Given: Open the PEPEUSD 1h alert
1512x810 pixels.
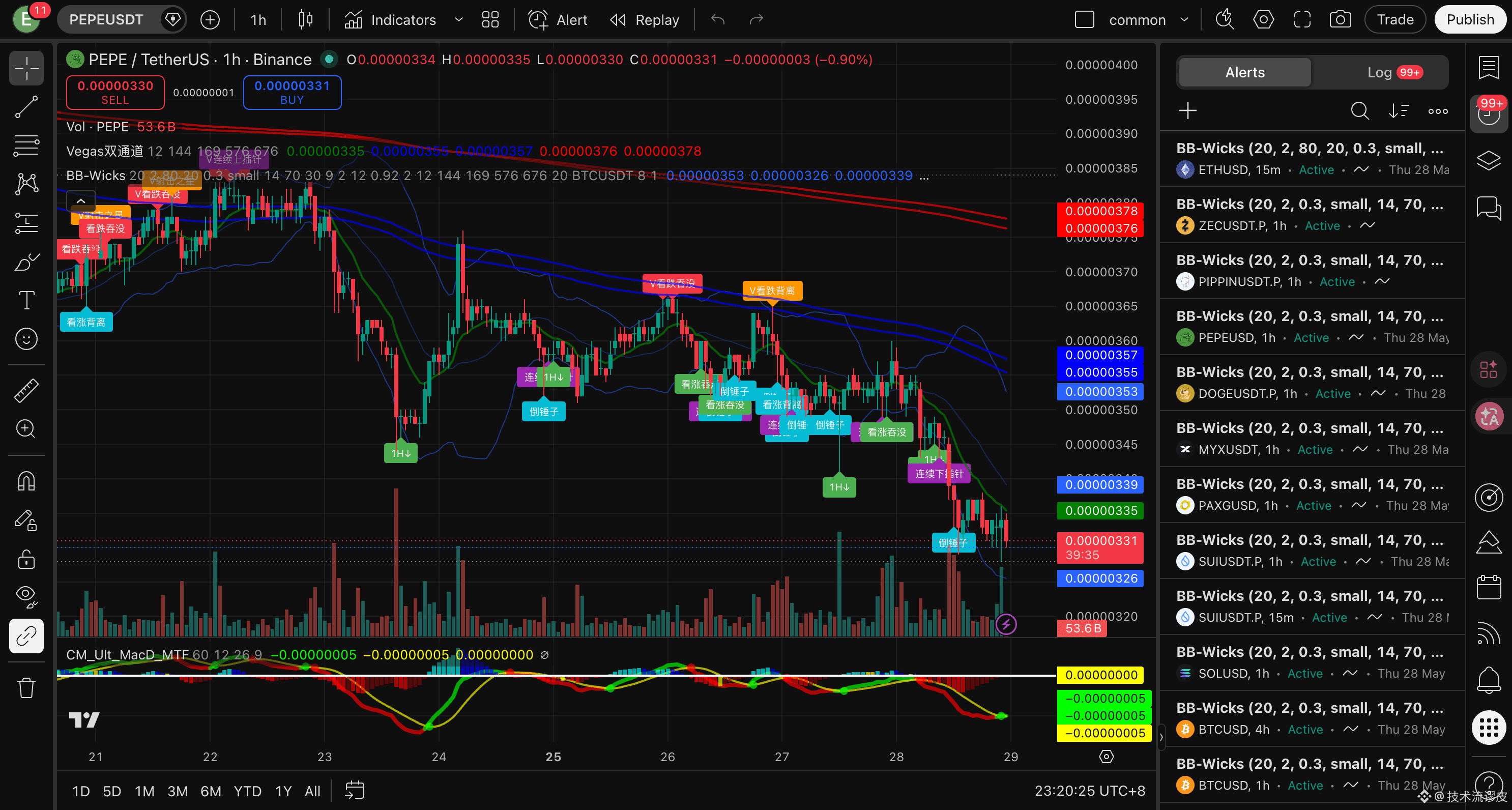Looking at the screenshot, I should (1312, 327).
